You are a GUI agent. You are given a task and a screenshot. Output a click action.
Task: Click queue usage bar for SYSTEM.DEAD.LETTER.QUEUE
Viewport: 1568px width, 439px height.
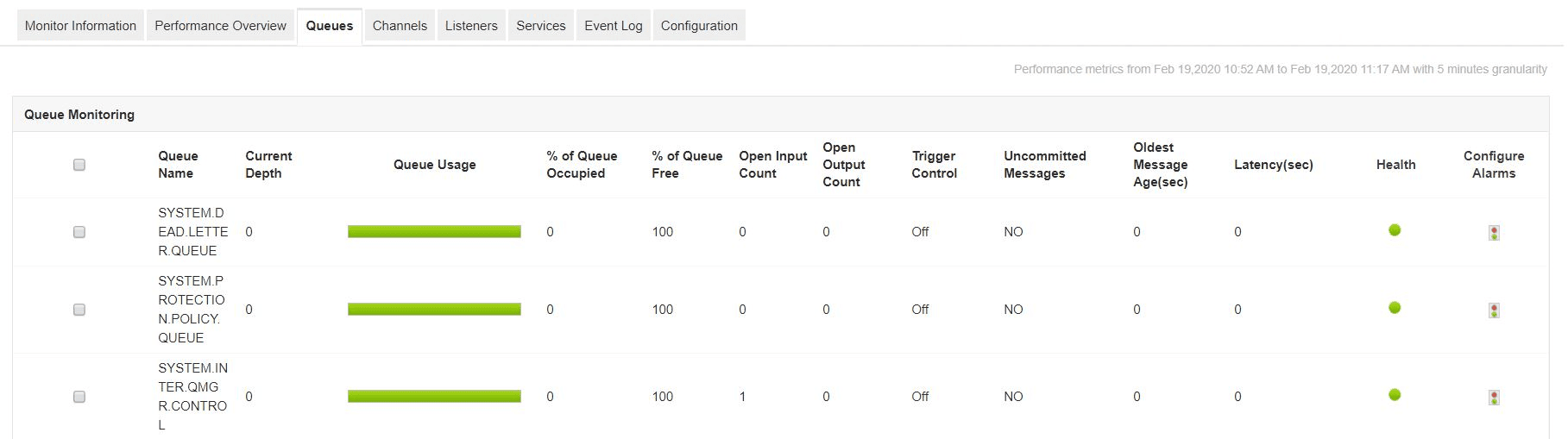[x=434, y=232]
